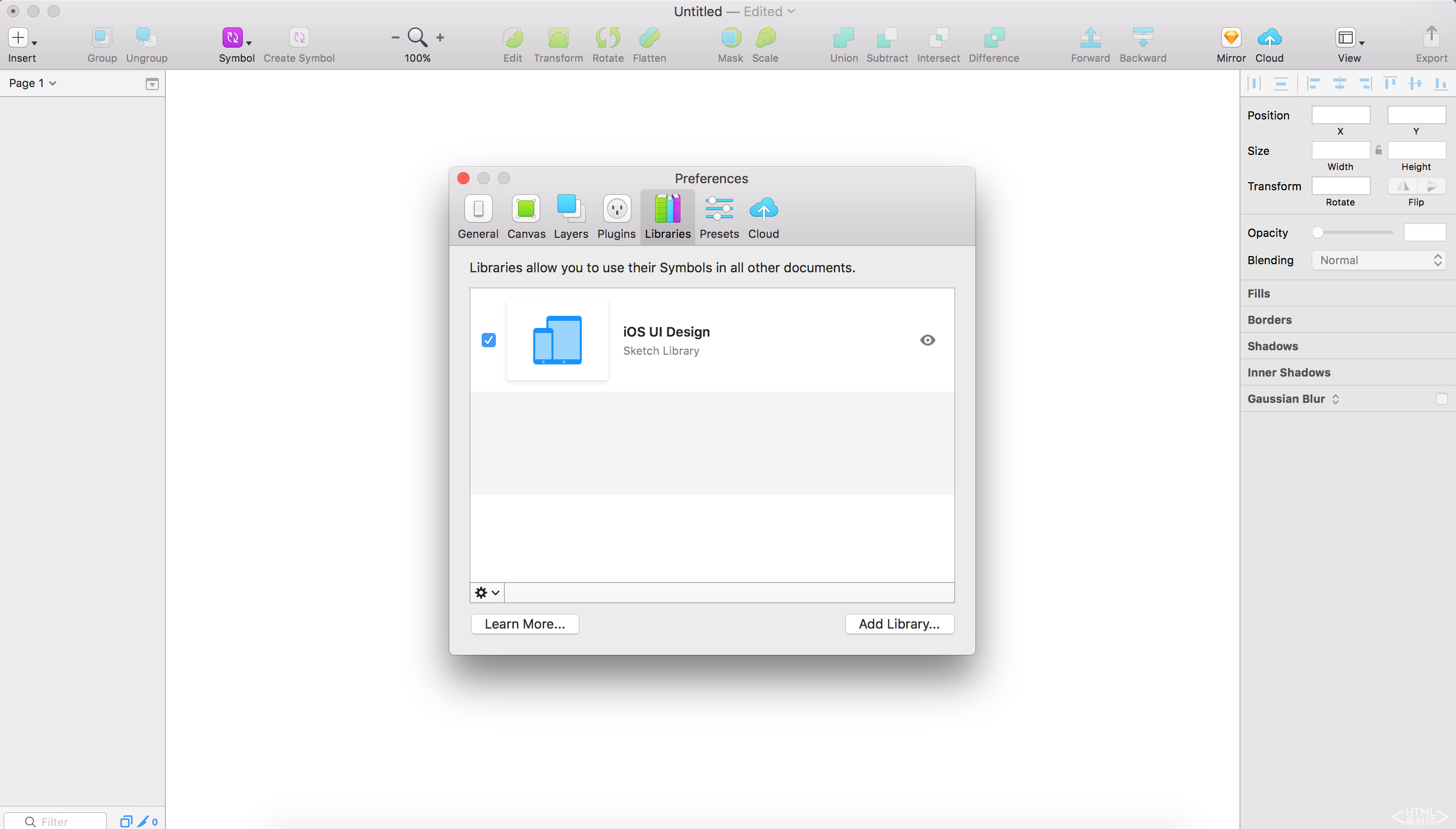Click the Export icon in toolbar
This screenshot has width=1456, height=829.
point(1431,37)
